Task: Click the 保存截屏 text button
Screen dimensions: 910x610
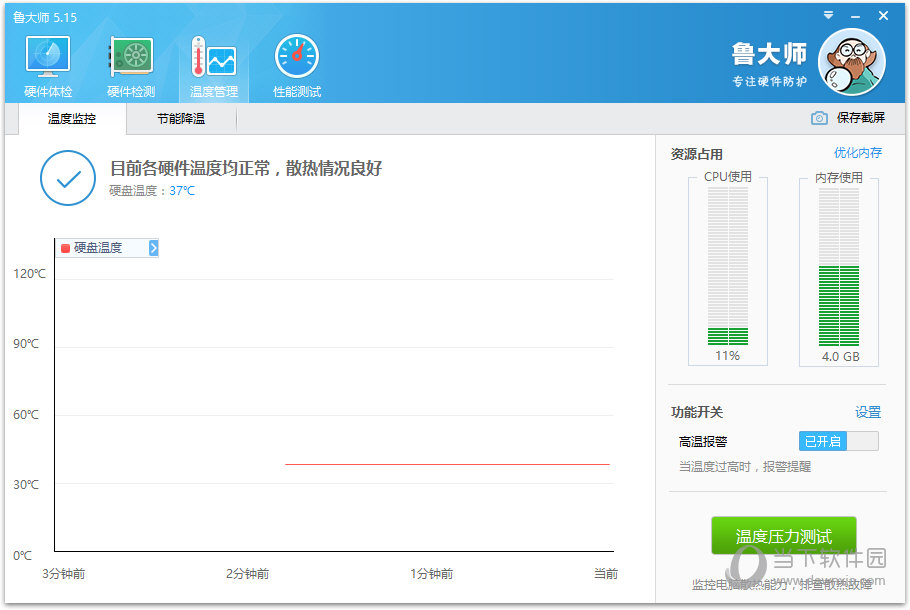Action: point(860,118)
